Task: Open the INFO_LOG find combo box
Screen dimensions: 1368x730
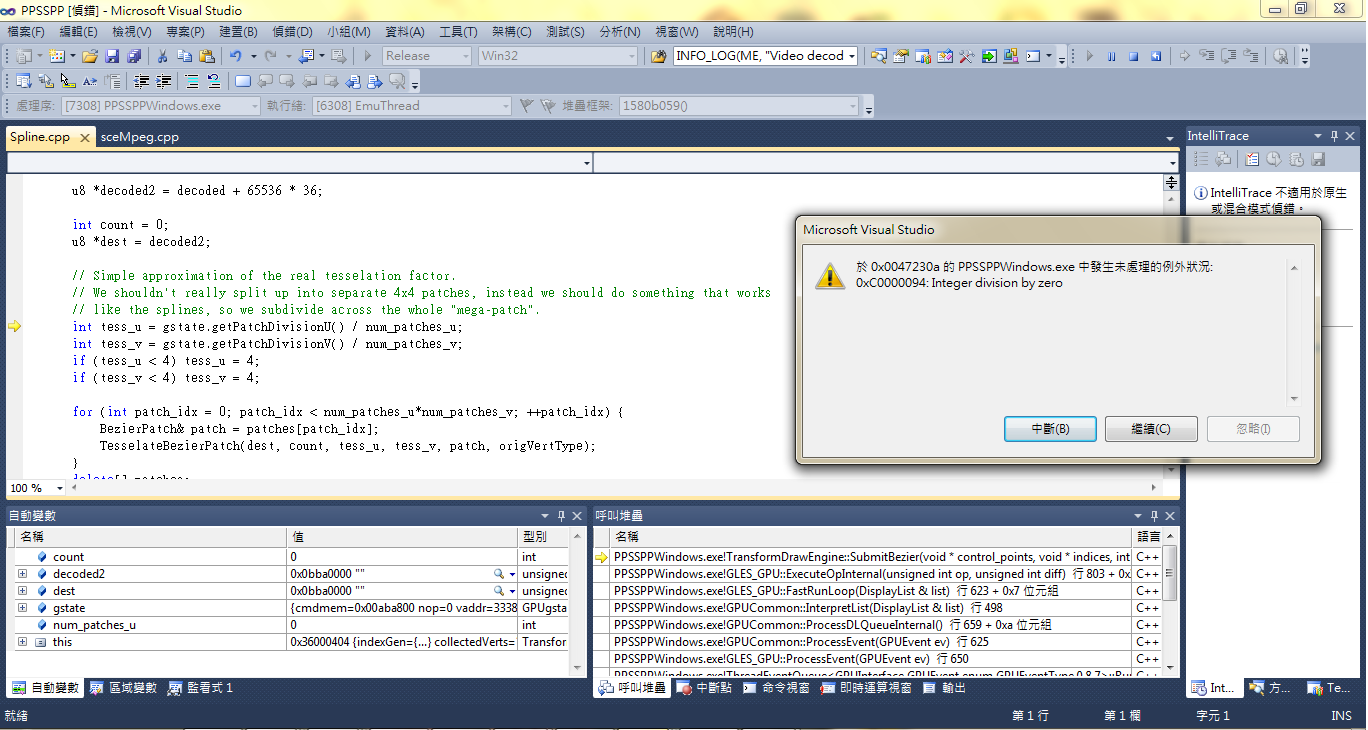Action: (766, 56)
